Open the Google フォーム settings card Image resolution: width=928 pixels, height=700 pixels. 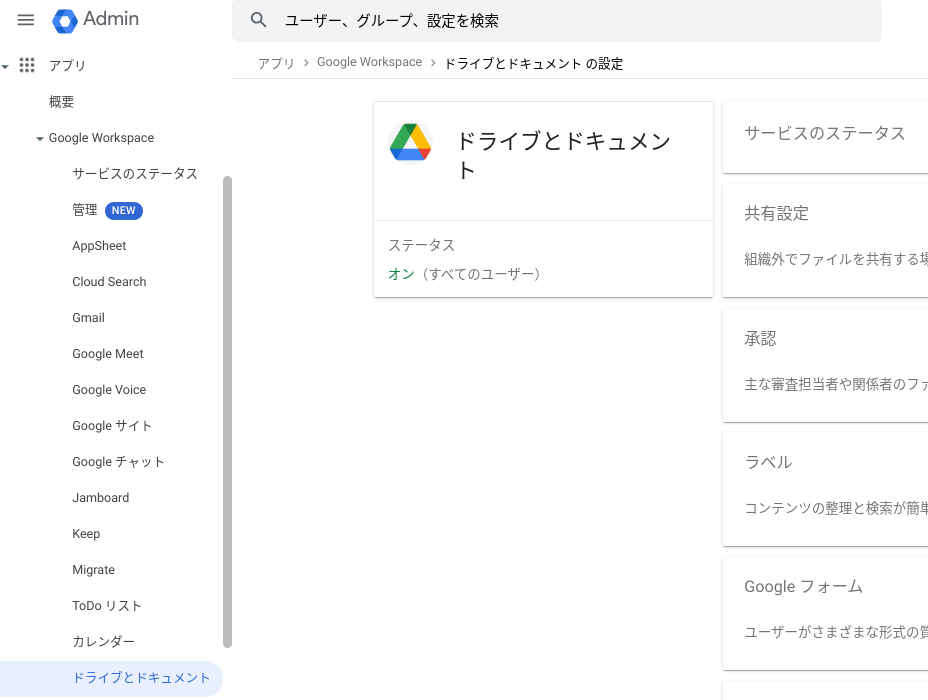[x=826, y=614]
